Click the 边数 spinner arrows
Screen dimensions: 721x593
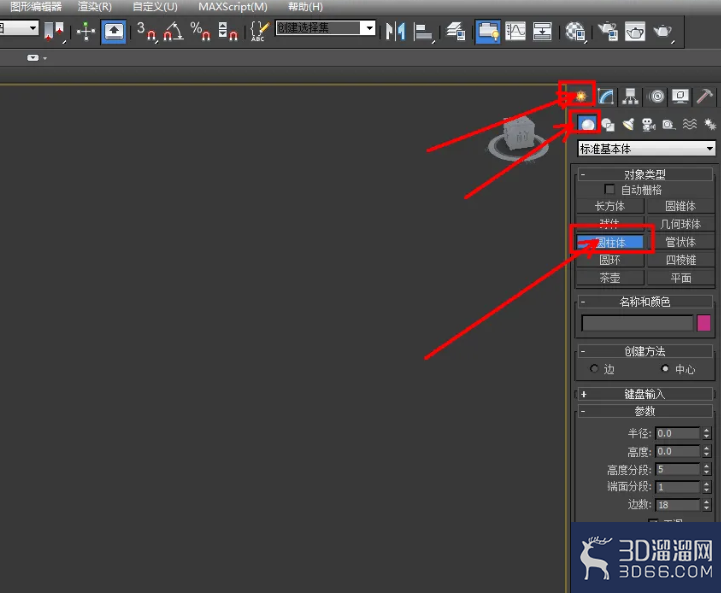click(x=707, y=505)
